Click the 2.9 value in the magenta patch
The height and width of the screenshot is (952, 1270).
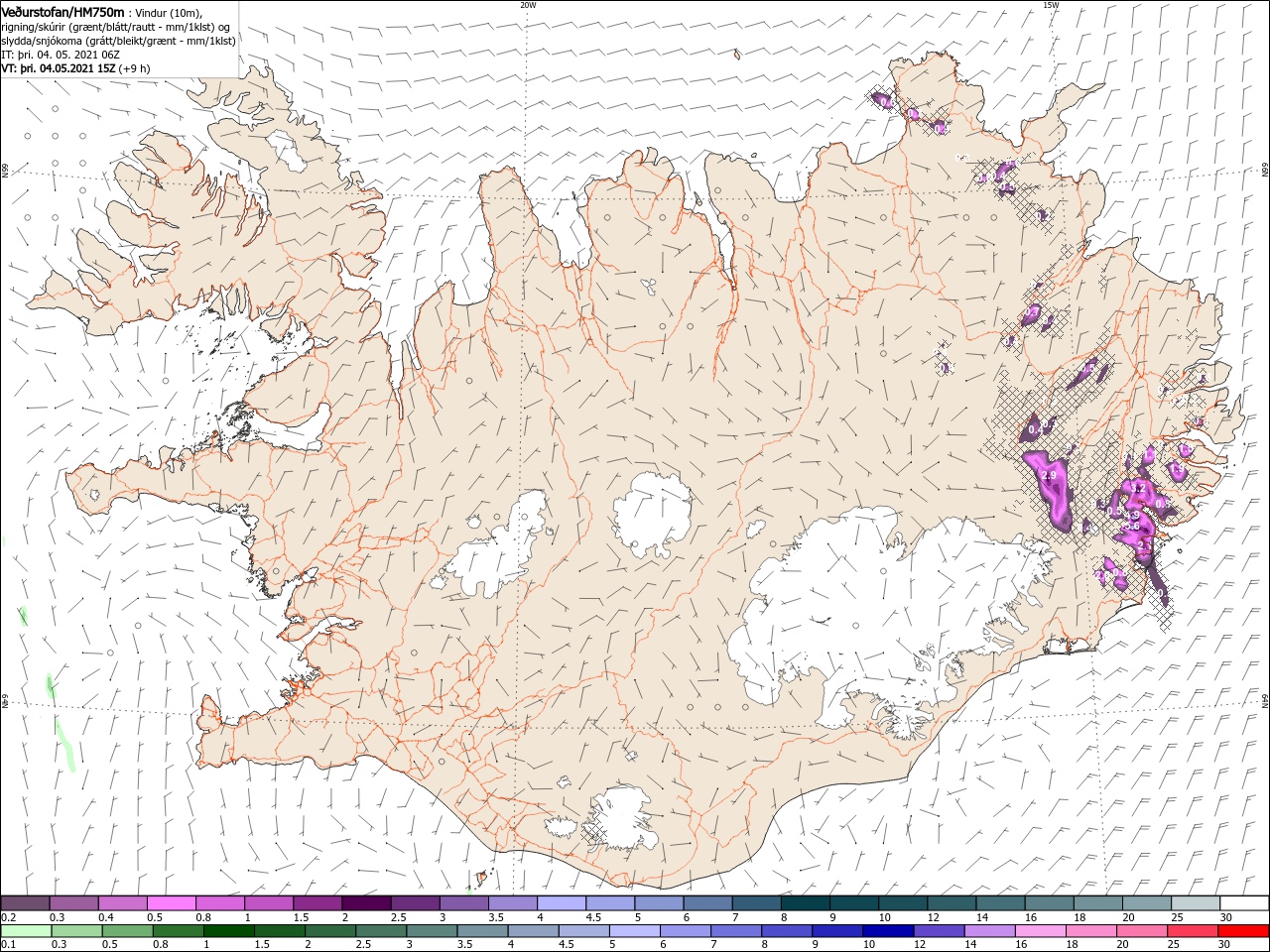click(1049, 477)
